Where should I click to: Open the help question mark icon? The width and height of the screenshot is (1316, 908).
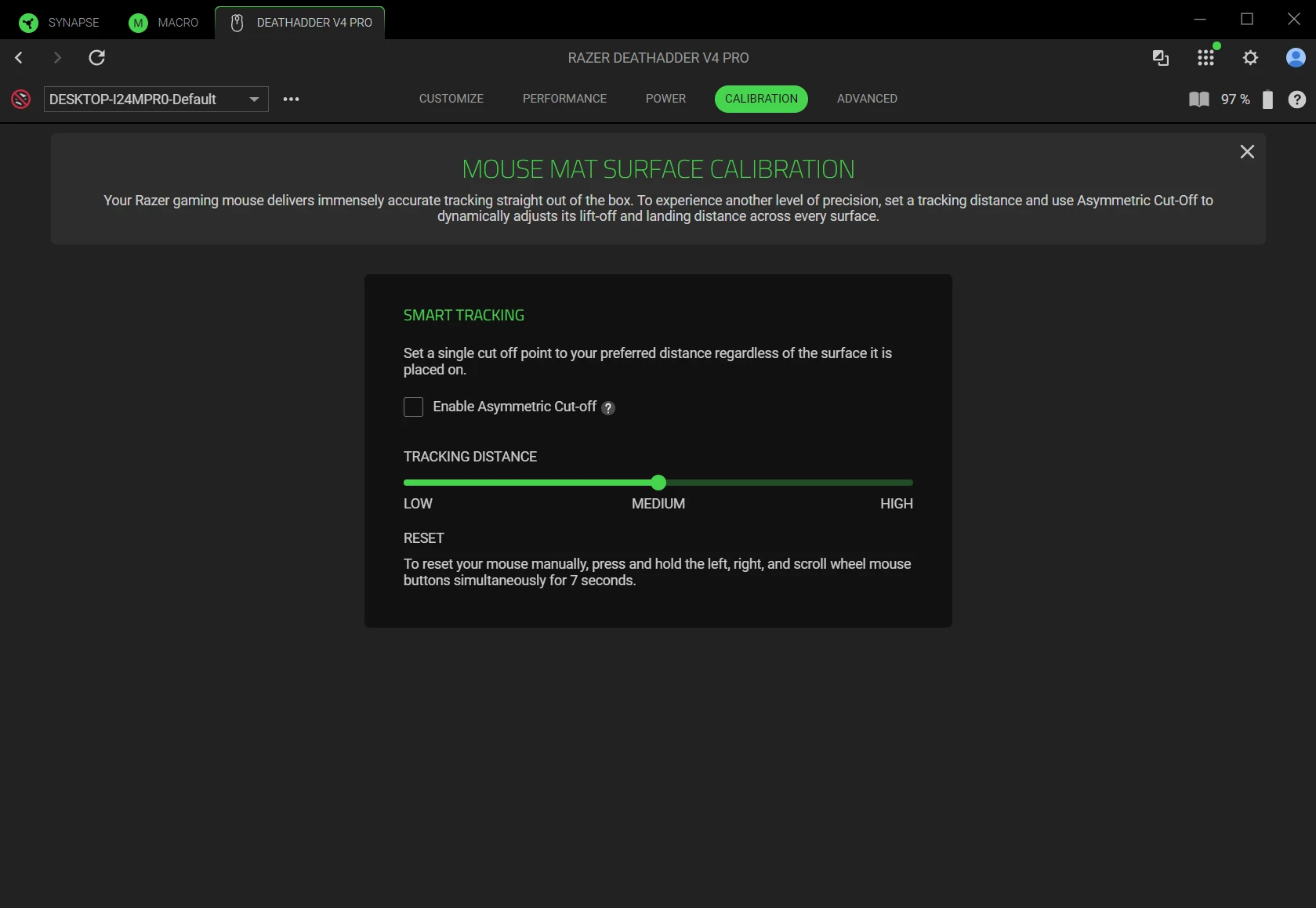click(x=1296, y=99)
